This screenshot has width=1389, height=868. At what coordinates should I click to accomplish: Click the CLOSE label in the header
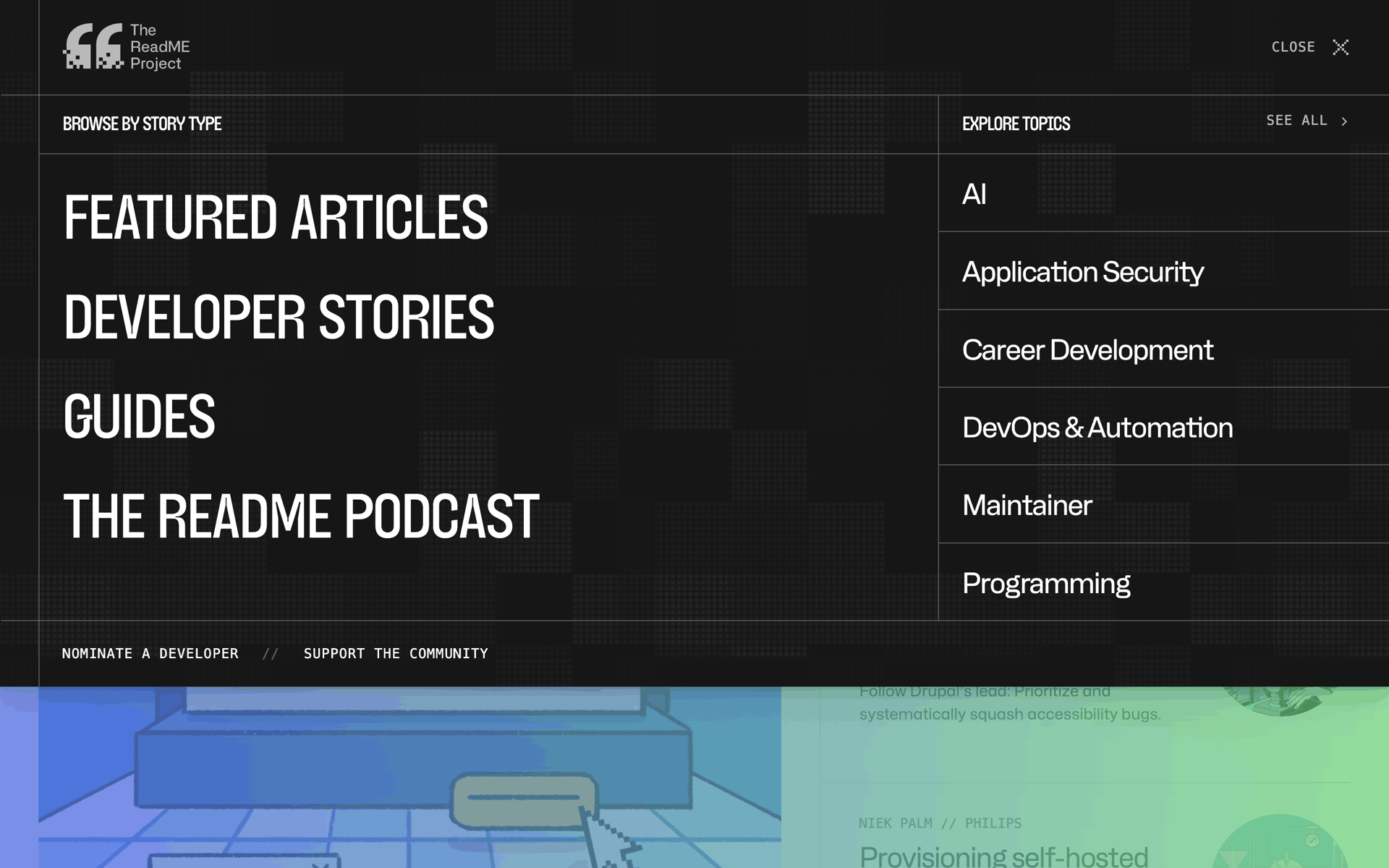pyautogui.click(x=1293, y=47)
